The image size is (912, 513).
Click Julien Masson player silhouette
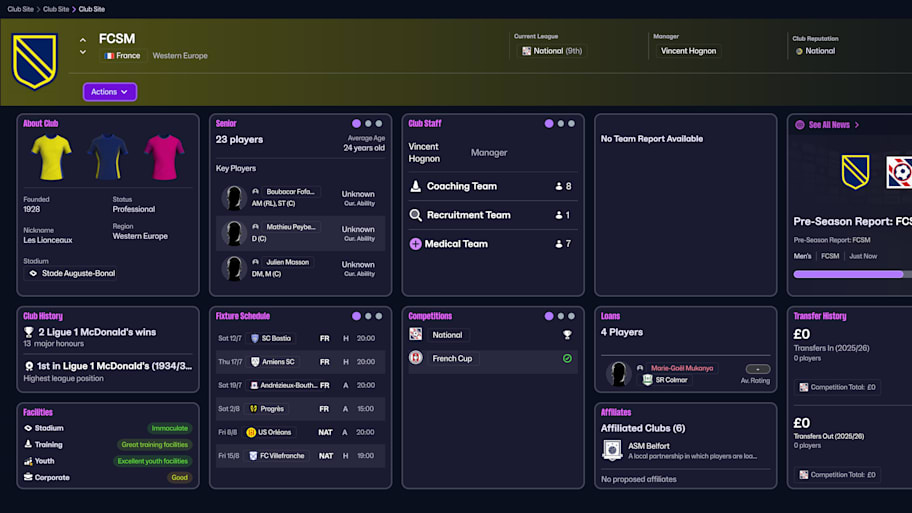point(234,269)
